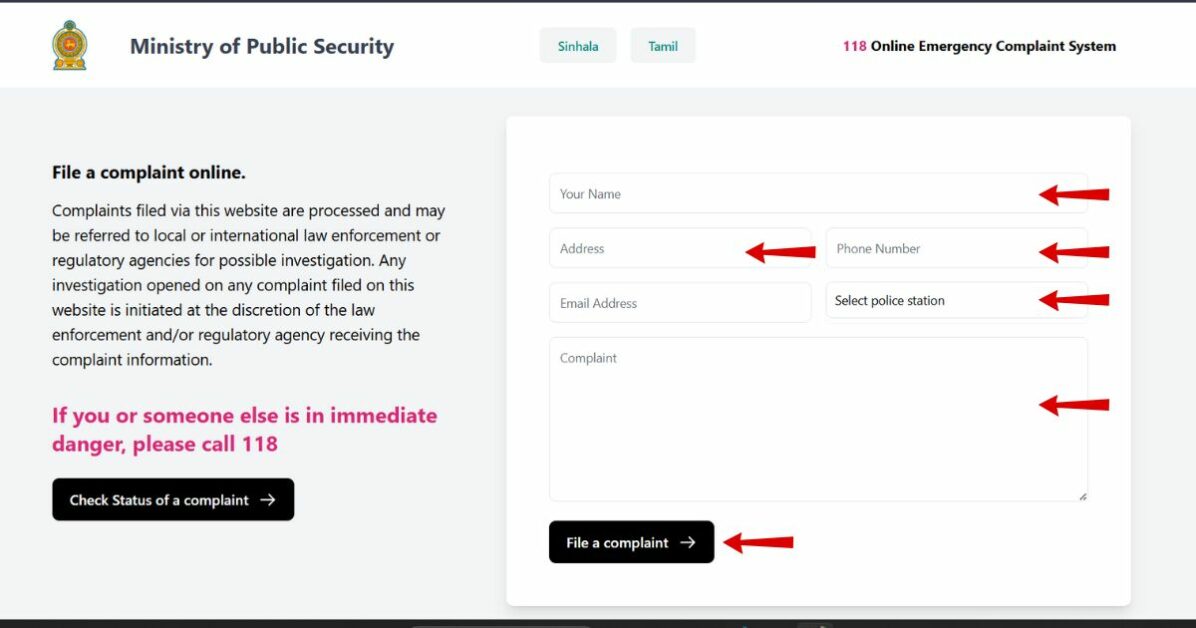Click into the Address text field

point(645,249)
